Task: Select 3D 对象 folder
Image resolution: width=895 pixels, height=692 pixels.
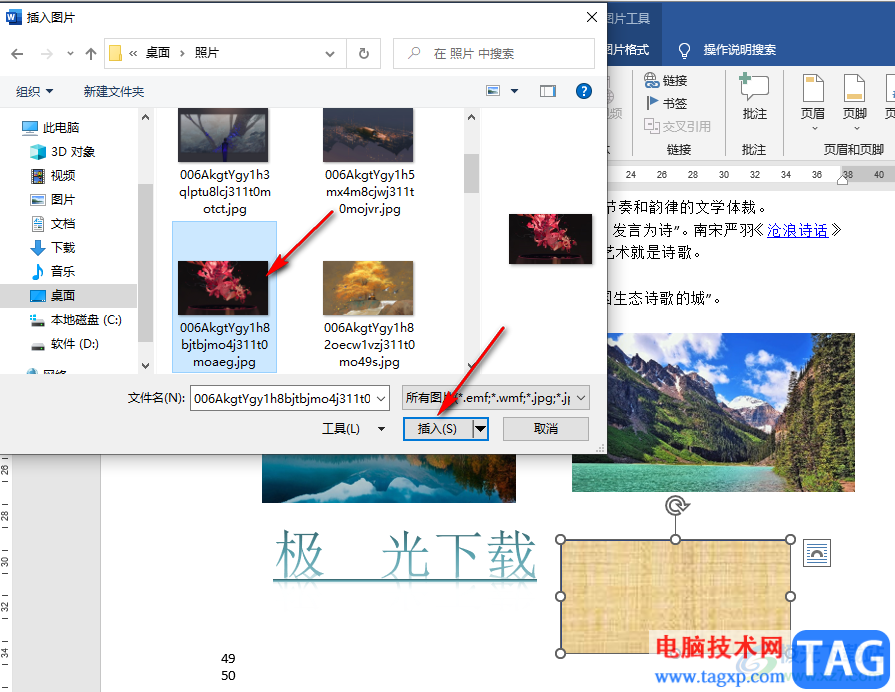Action: tap(62, 151)
